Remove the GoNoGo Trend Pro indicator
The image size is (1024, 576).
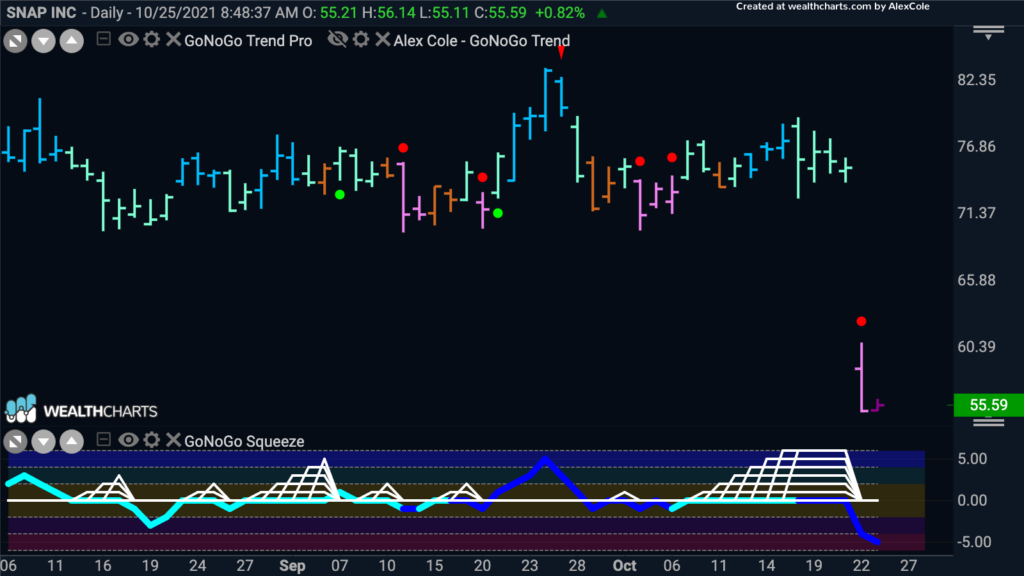[x=173, y=39]
